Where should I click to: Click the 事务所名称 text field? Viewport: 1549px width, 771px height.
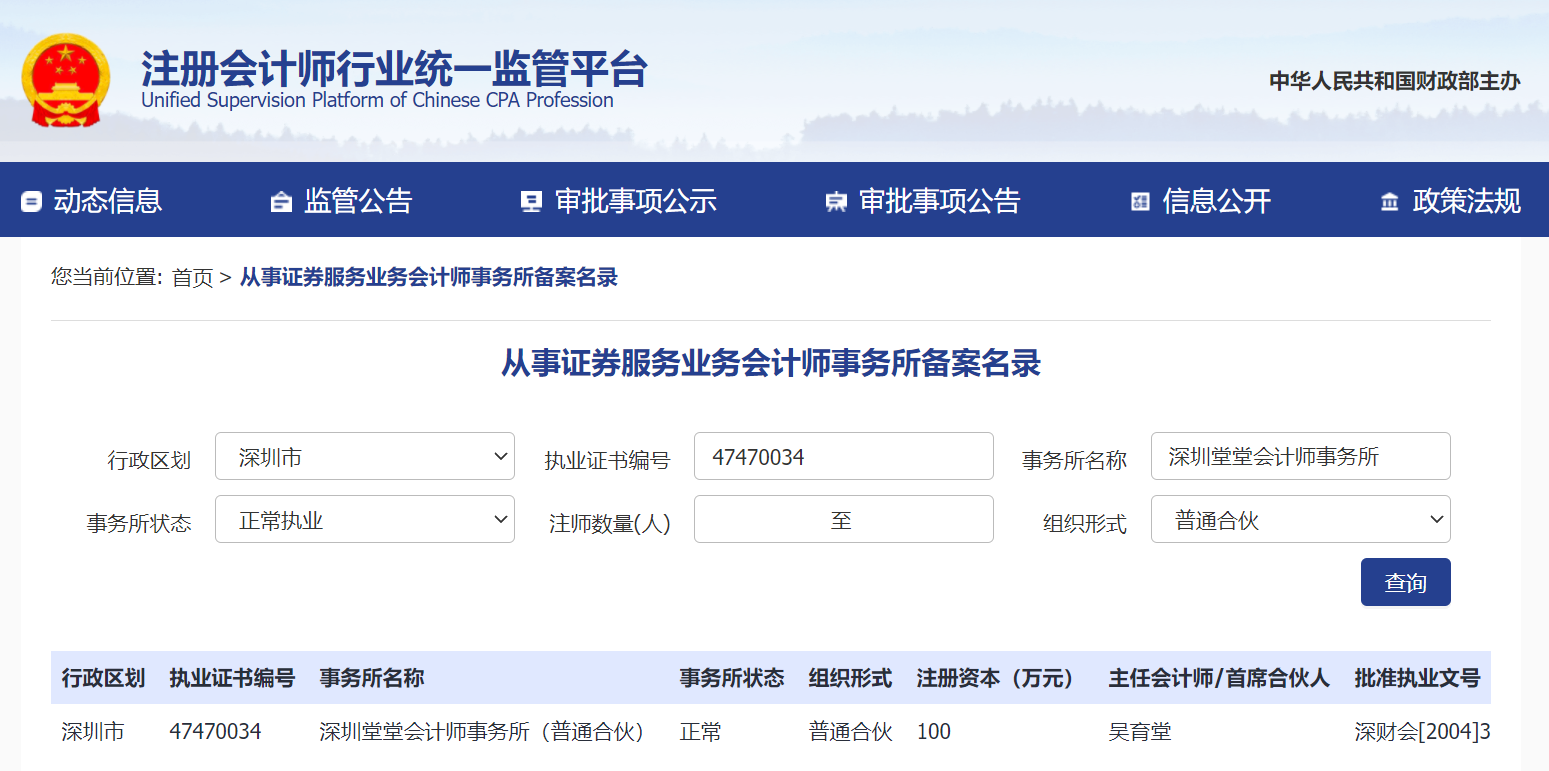click(x=1300, y=457)
